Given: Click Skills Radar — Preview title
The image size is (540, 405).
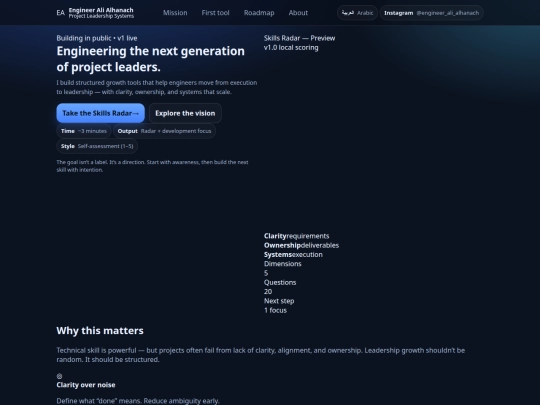Looking at the screenshot, I should click(299, 38).
